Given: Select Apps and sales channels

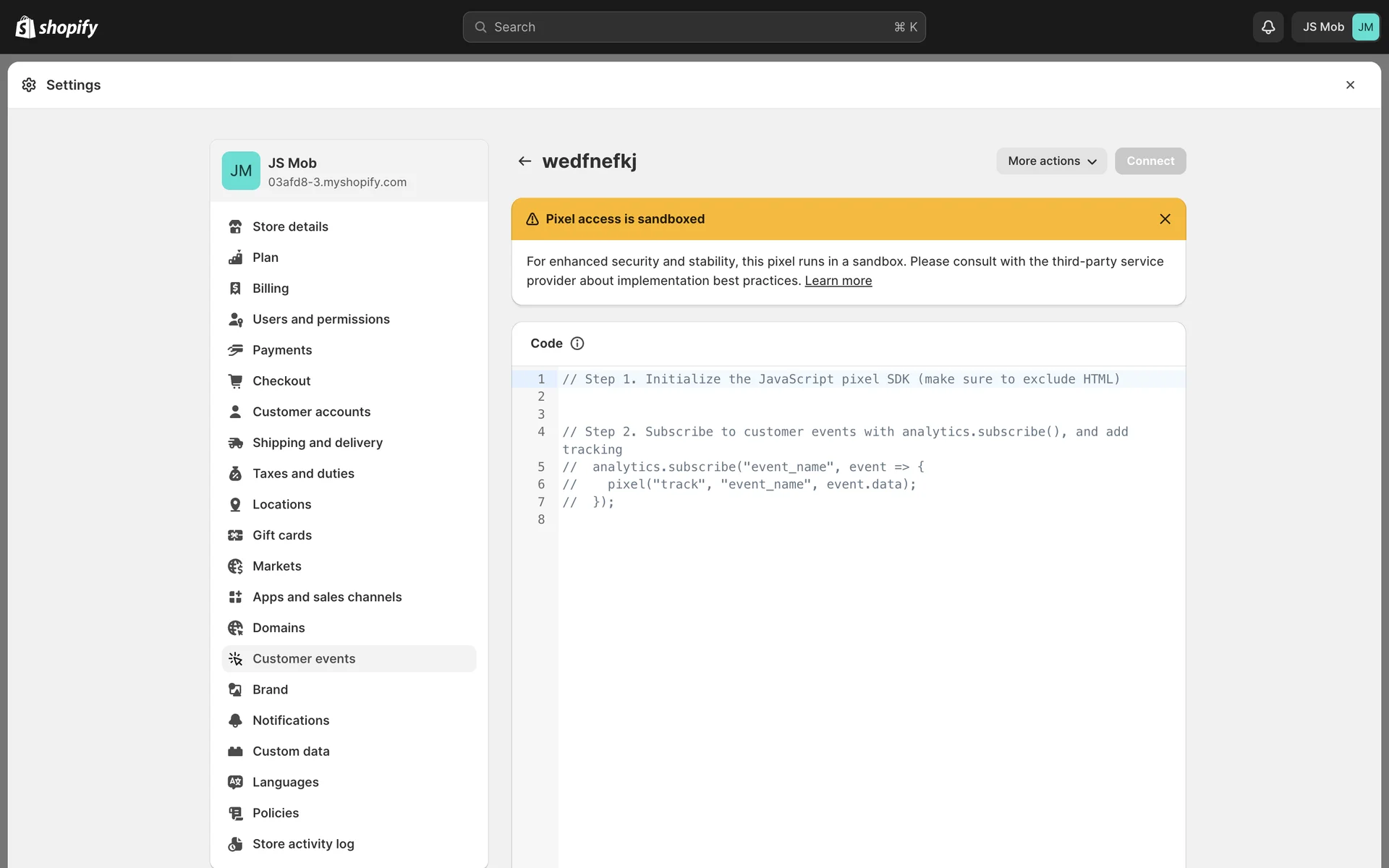Looking at the screenshot, I should click(x=327, y=597).
